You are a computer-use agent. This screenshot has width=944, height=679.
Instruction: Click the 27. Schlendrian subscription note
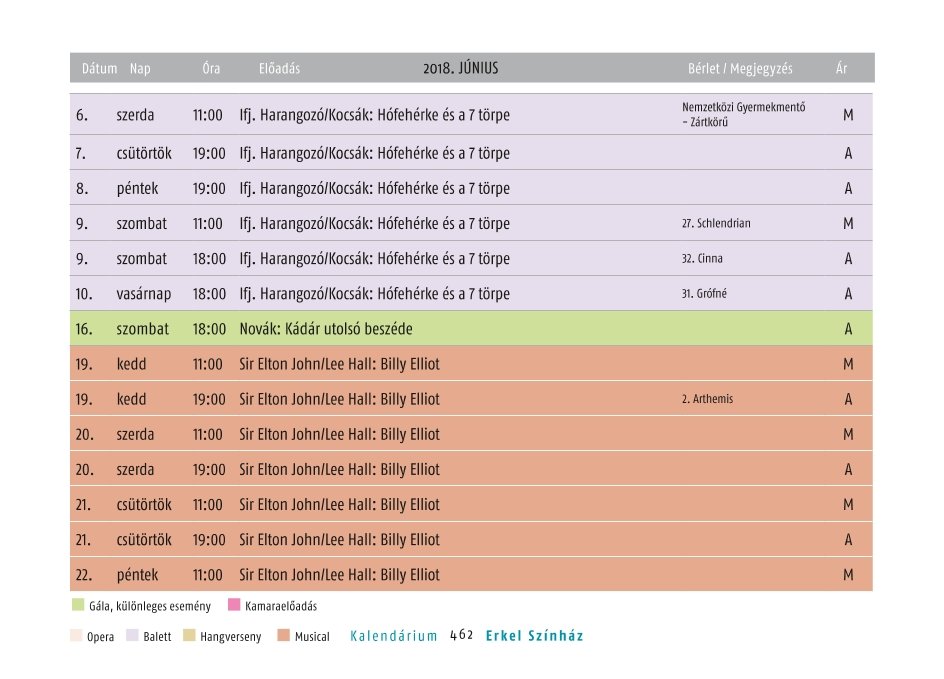pyautogui.click(x=716, y=223)
